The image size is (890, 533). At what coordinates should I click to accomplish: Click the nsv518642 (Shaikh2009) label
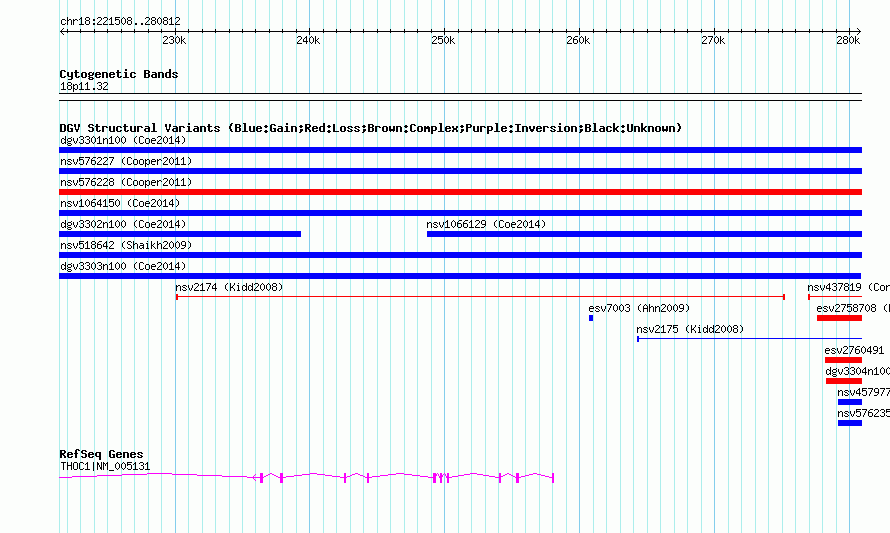click(x=126, y=245)
